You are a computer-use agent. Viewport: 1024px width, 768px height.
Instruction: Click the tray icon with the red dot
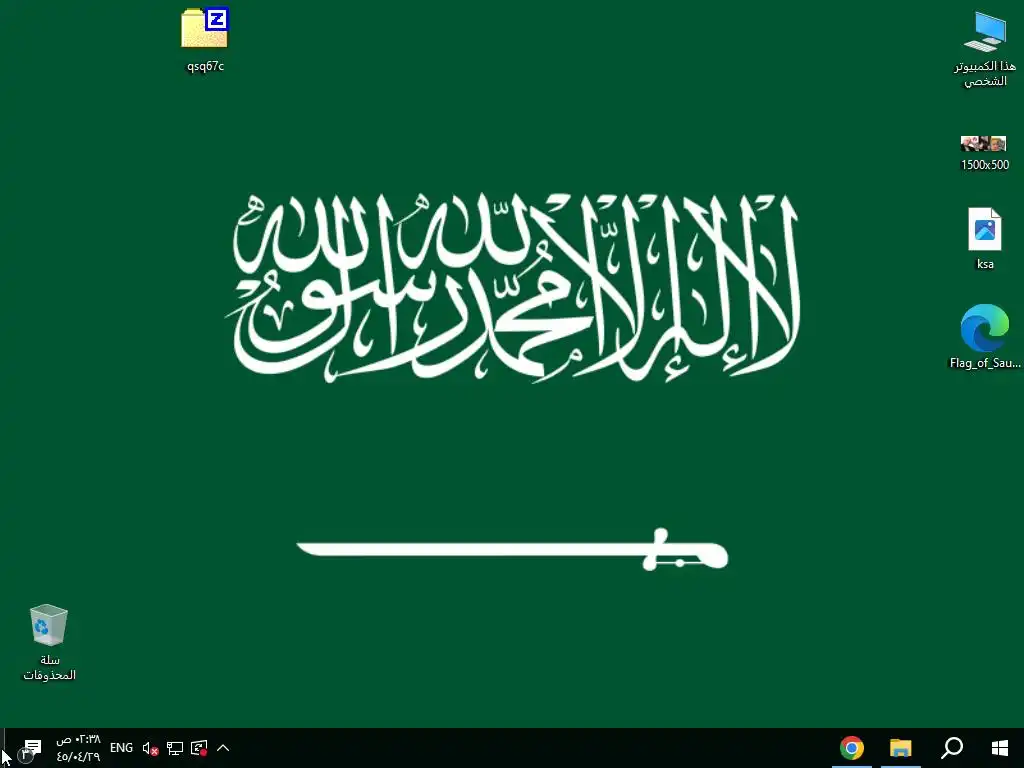[199, 748]
